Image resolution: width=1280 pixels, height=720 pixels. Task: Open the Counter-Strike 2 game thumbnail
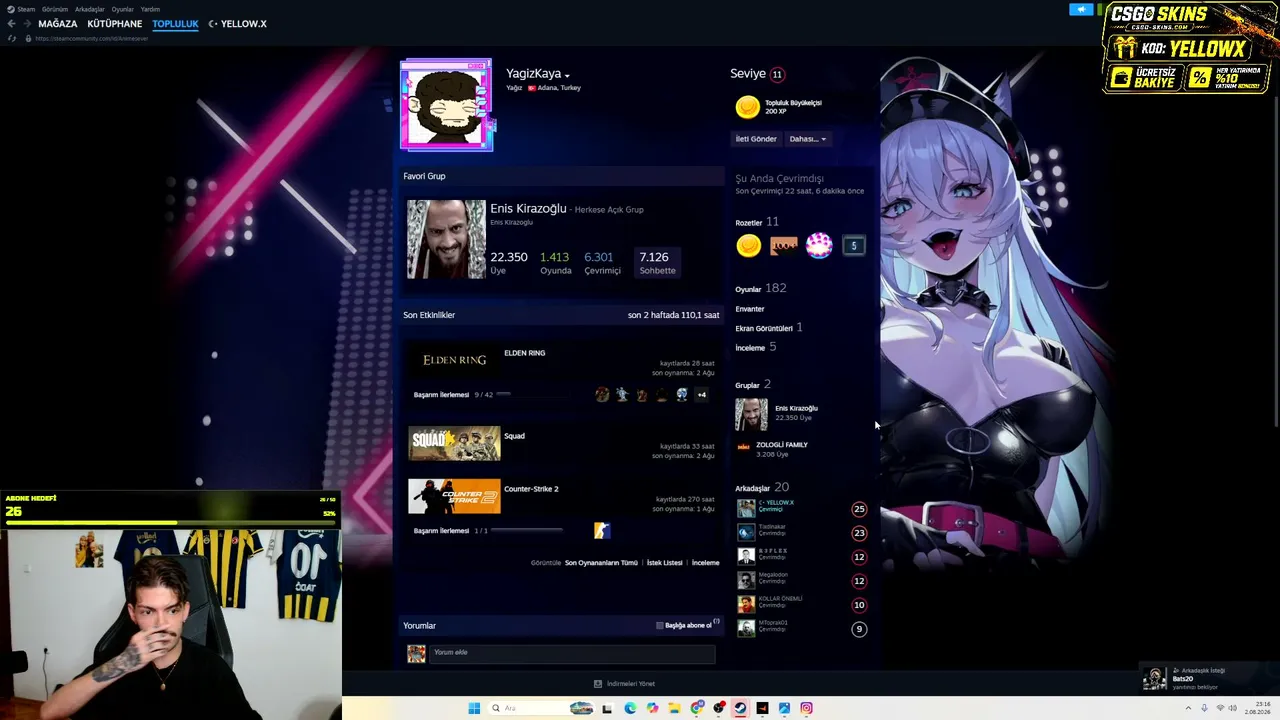tap(454, 497)
